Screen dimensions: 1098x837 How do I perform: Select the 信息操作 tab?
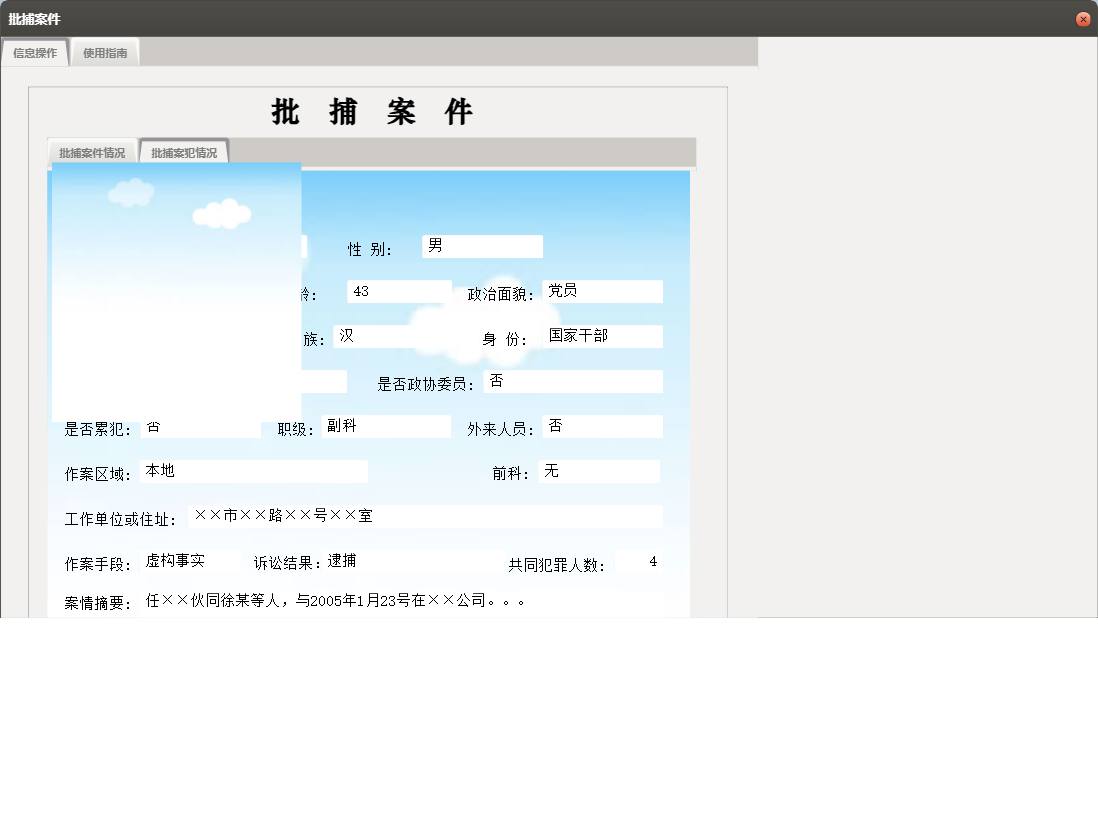tap(34, 52)
